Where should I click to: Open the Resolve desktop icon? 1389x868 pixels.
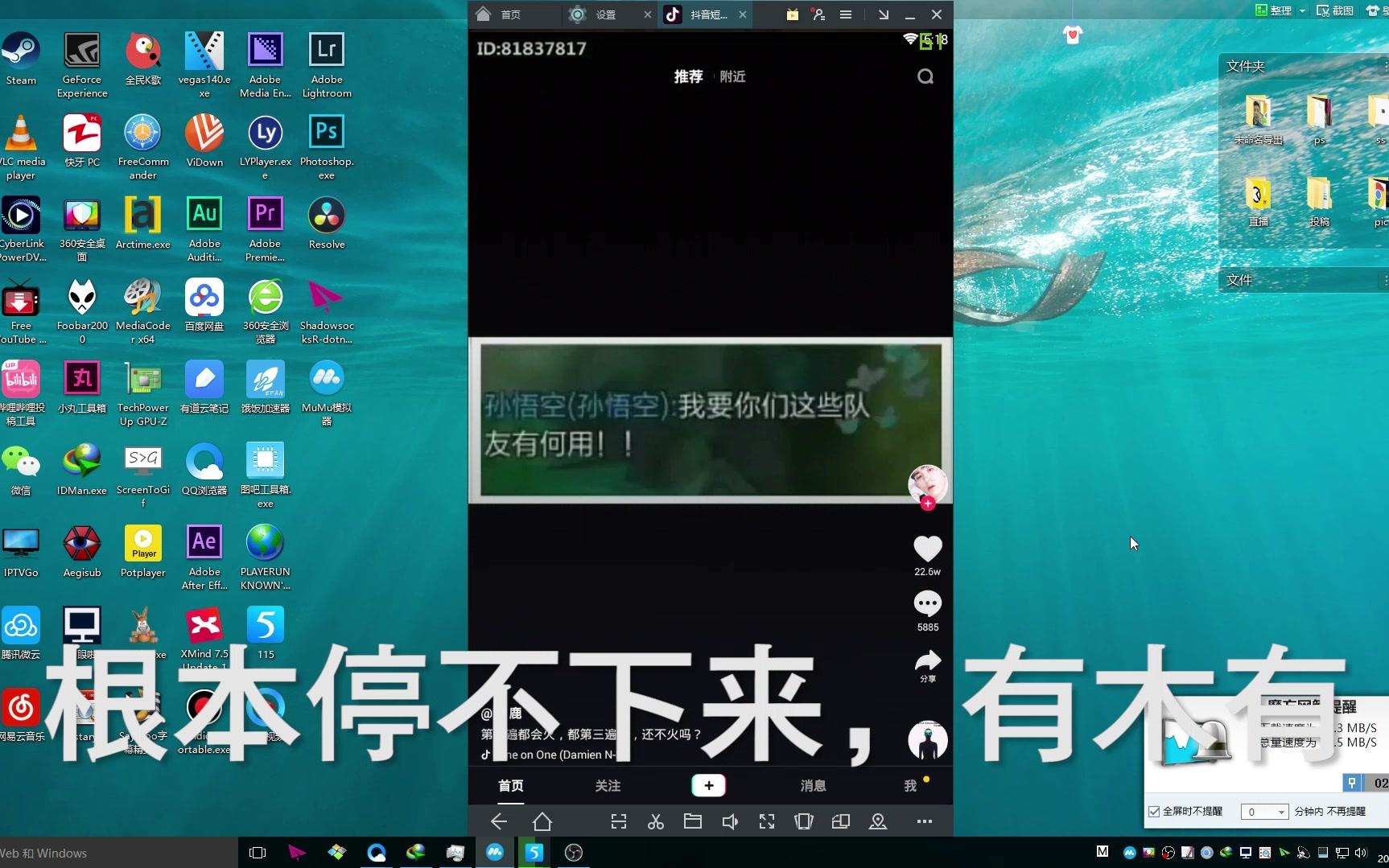(x=327, y=223)
